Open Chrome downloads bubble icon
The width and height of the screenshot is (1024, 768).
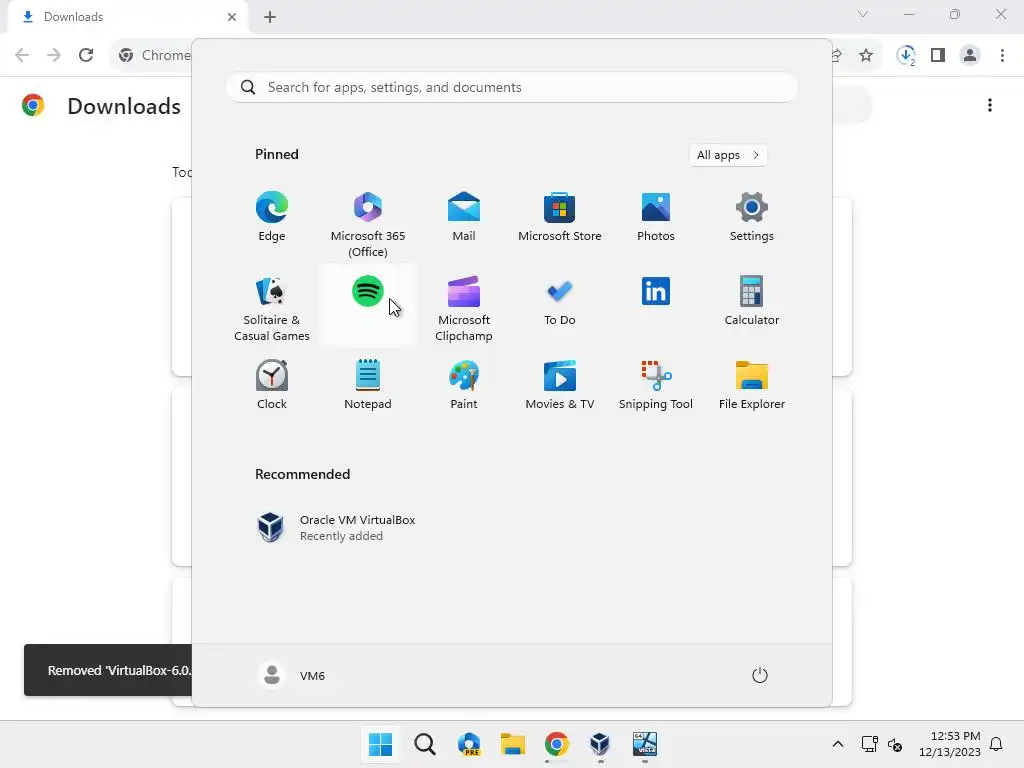[906, 56]
